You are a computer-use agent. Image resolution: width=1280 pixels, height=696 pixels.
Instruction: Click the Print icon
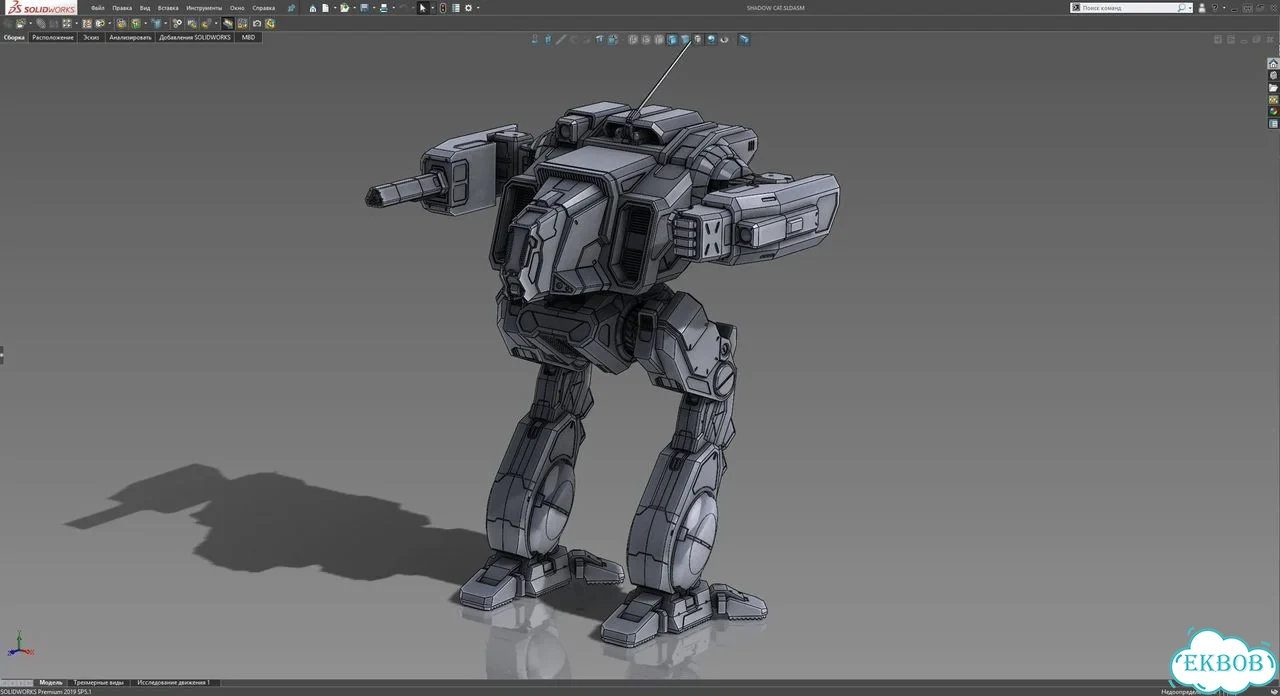tap(384, 8)
